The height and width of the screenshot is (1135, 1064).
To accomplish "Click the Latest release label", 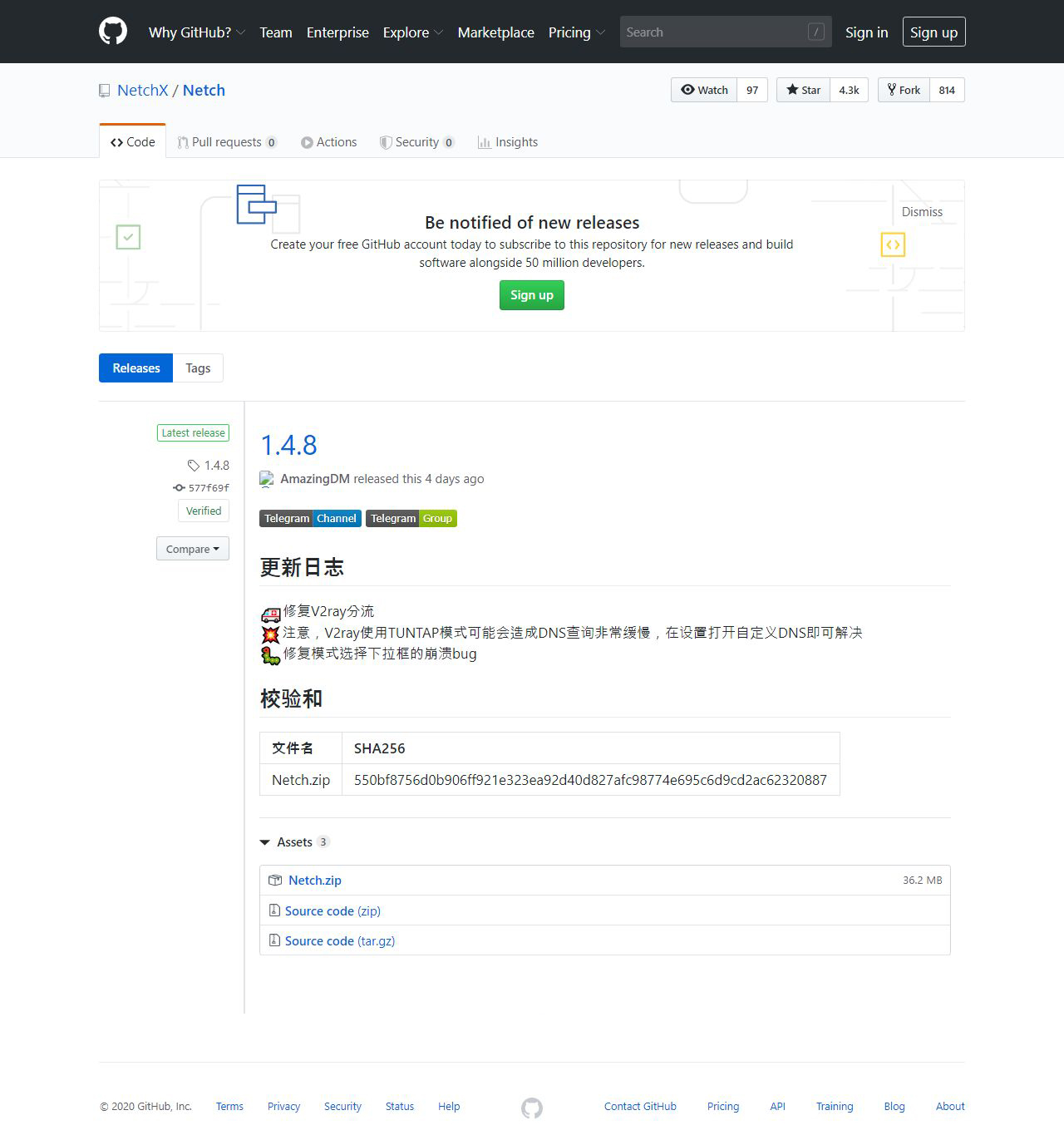I will point(193,433).
